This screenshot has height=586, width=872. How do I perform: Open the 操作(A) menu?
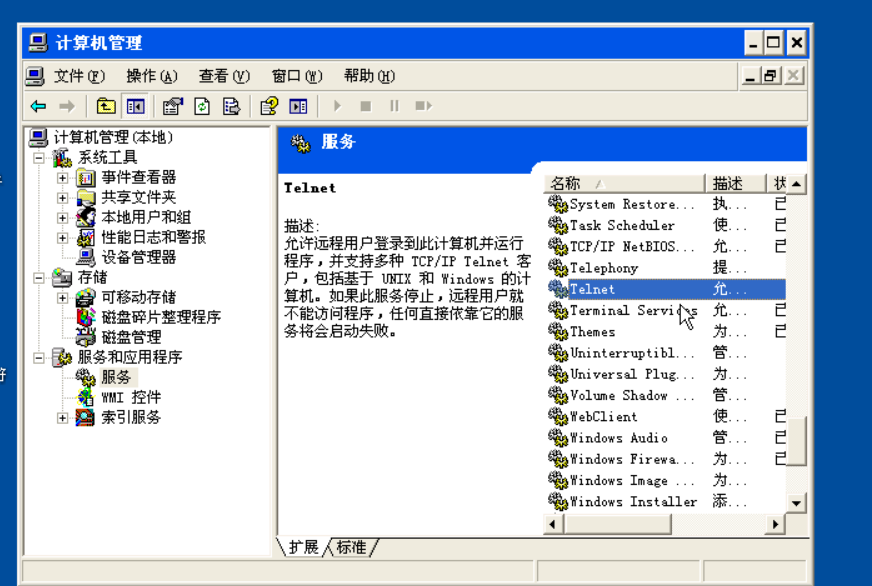[151, 76]
